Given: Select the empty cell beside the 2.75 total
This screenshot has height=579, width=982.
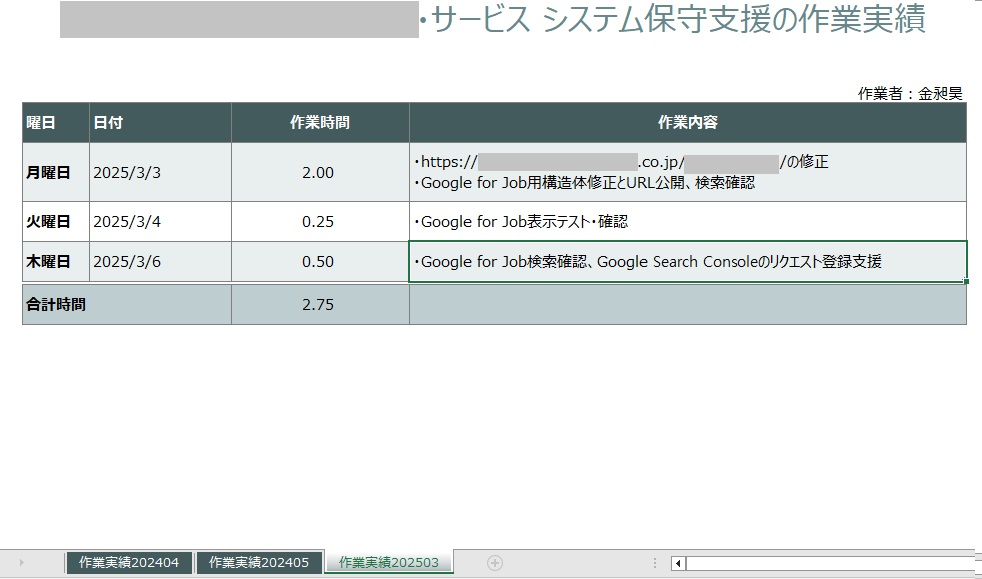Looking at the screenshot, I should (688, 305).
